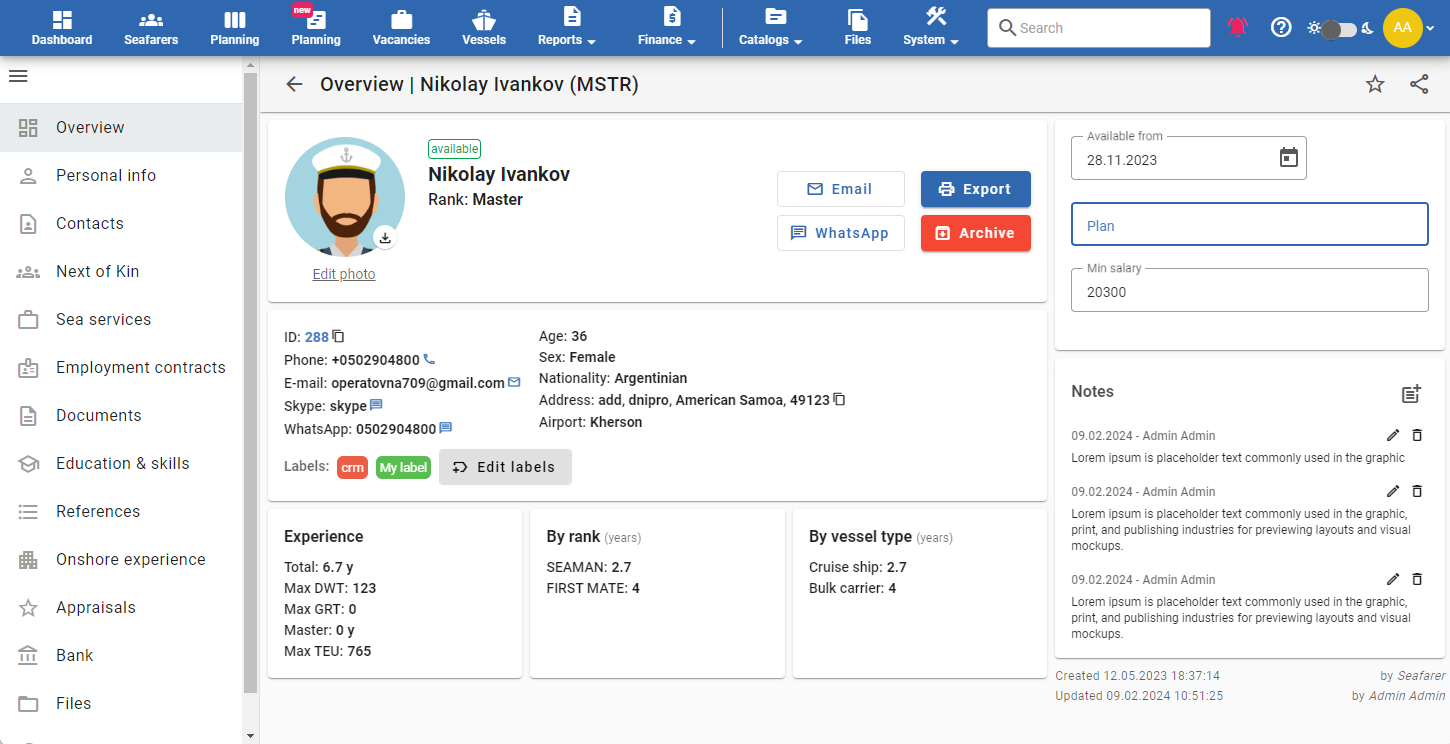Go to Vessels in top navigation
This screenshot has height=744, width=1450.
[484, 28]
